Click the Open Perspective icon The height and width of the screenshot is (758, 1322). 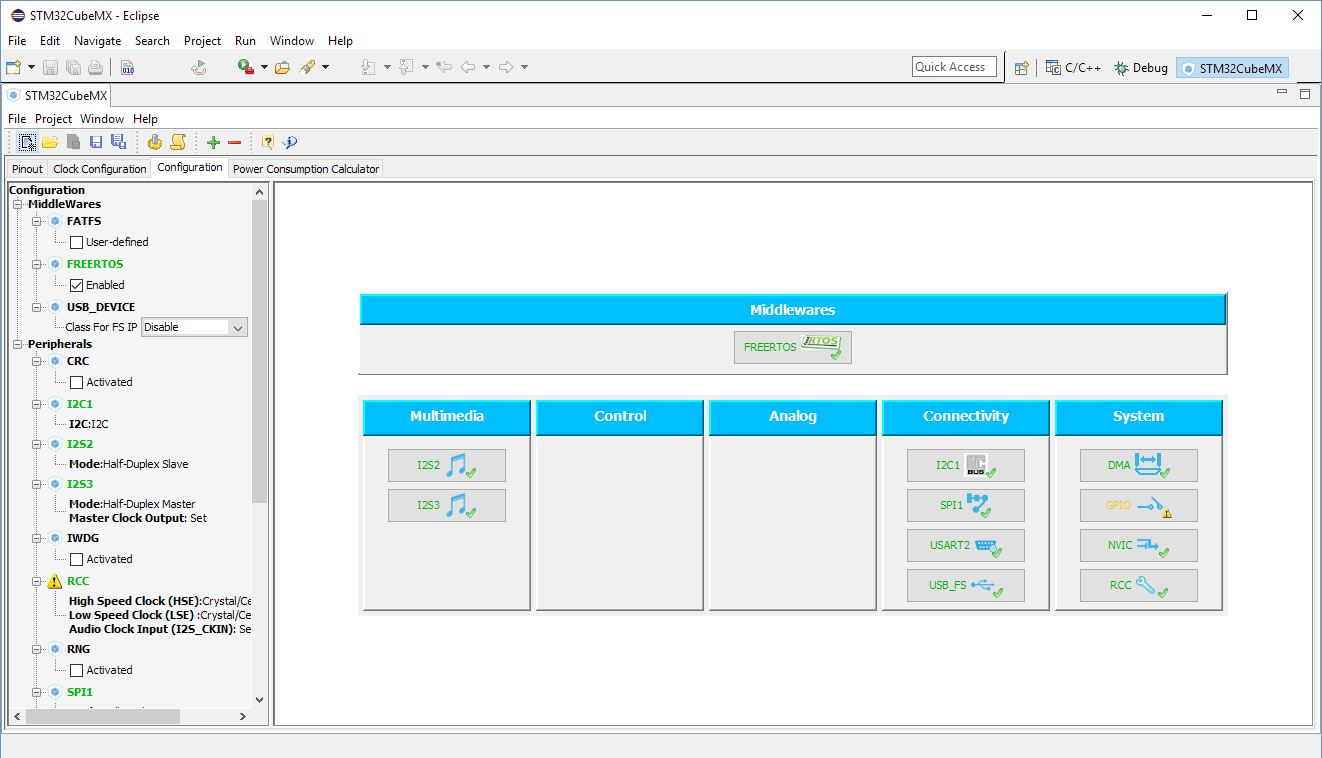(1021, 68)
